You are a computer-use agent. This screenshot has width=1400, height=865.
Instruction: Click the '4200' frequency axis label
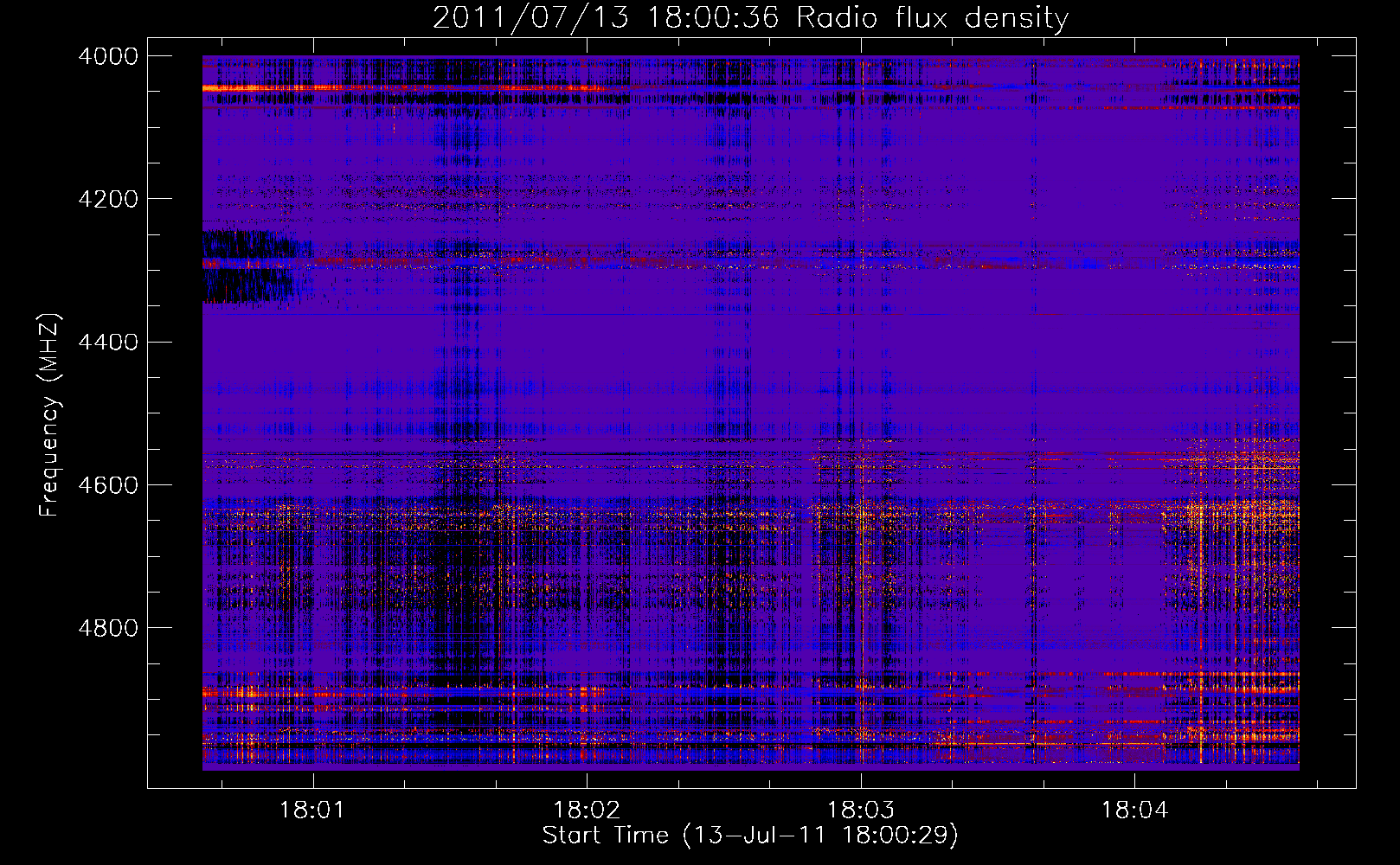(x=108, y=199)
